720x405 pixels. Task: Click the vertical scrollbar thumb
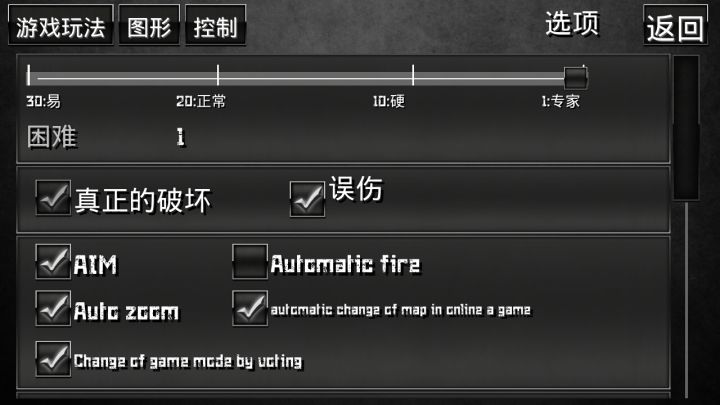(x=686, y=128)
